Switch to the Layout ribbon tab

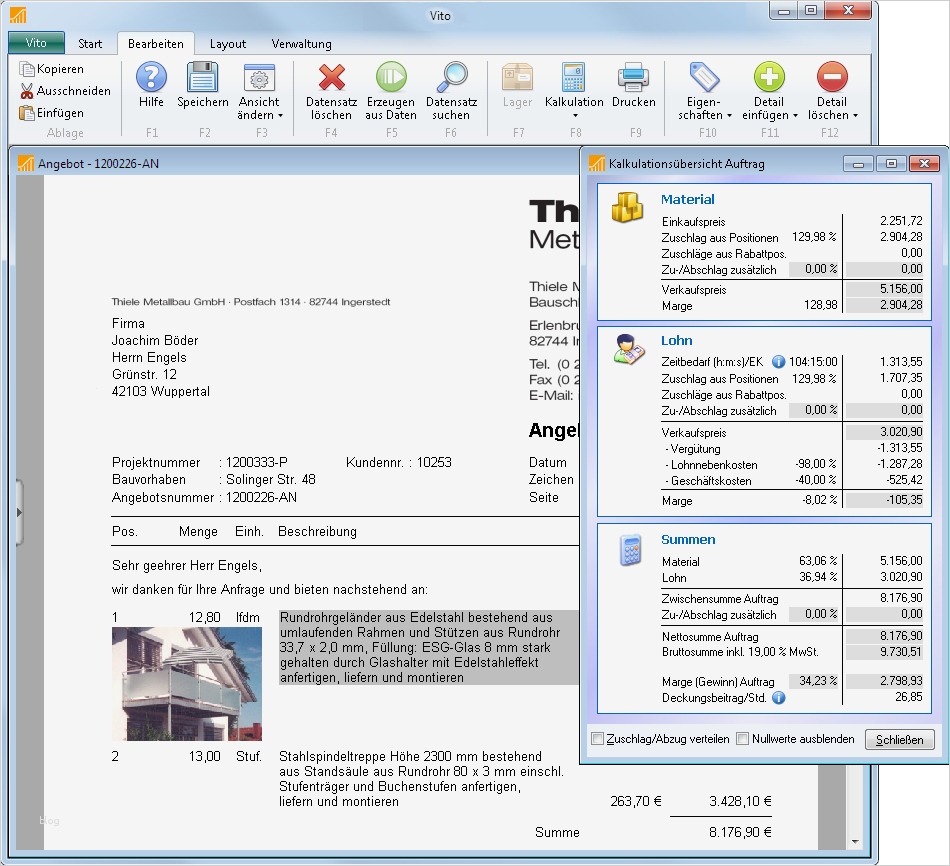[228, 44]
